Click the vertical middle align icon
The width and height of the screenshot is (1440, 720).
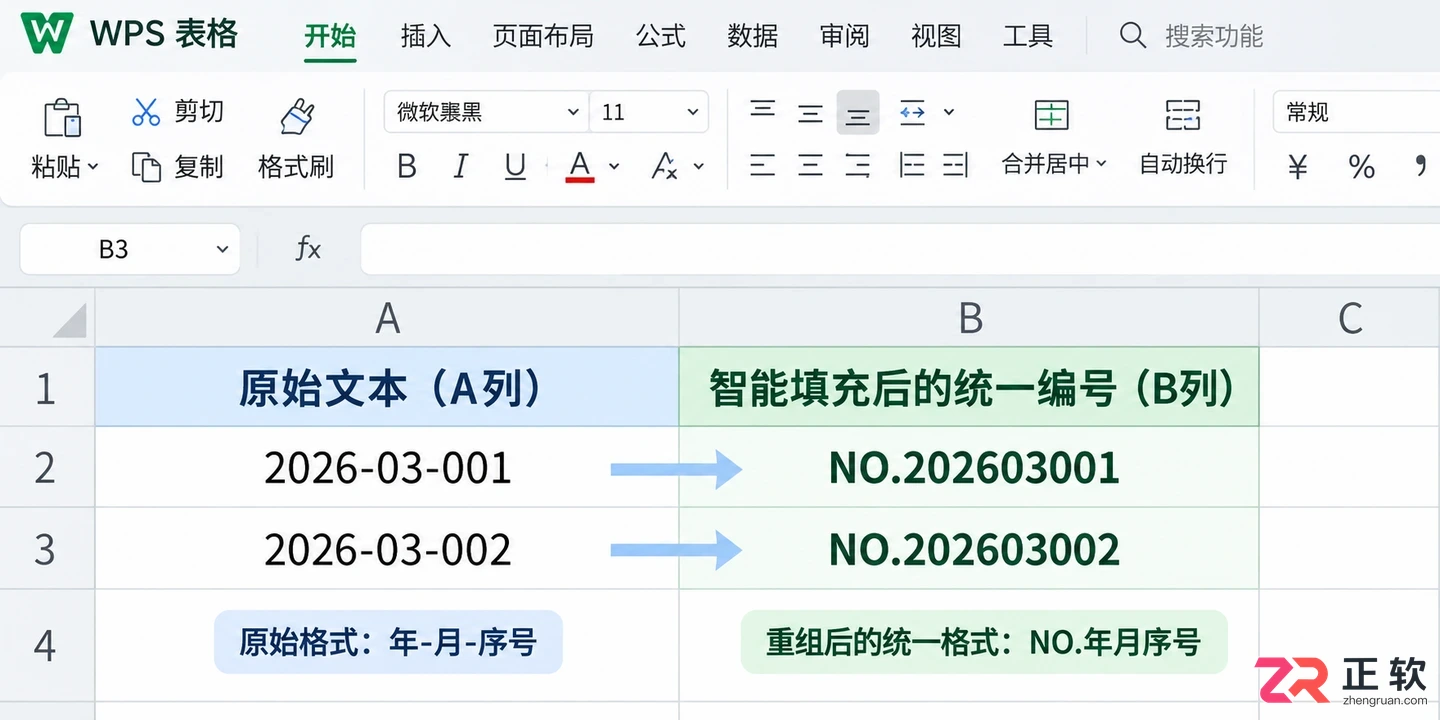(x=810, y=112)
